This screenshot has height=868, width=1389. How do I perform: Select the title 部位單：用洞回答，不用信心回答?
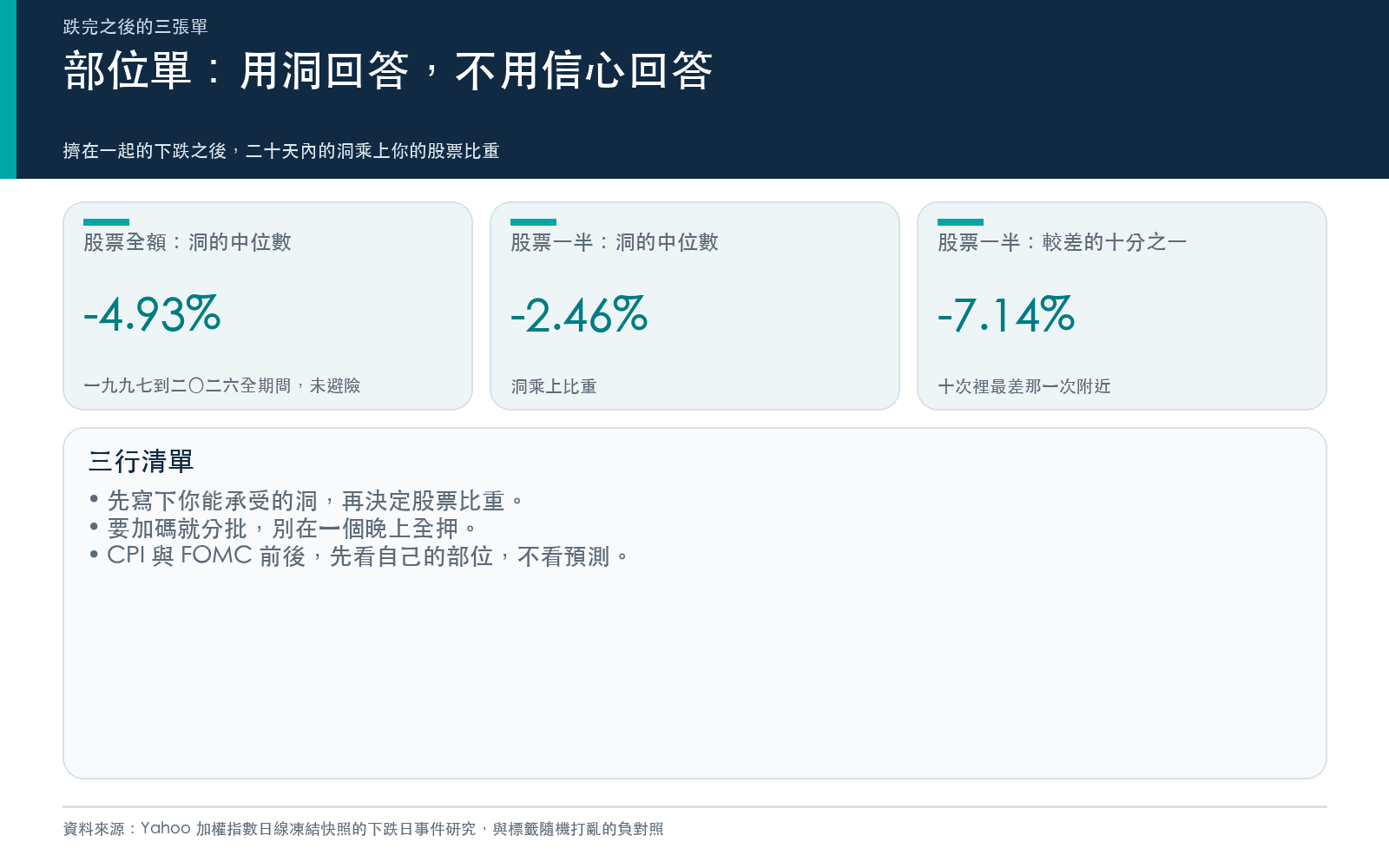click(x=388, y=70)
